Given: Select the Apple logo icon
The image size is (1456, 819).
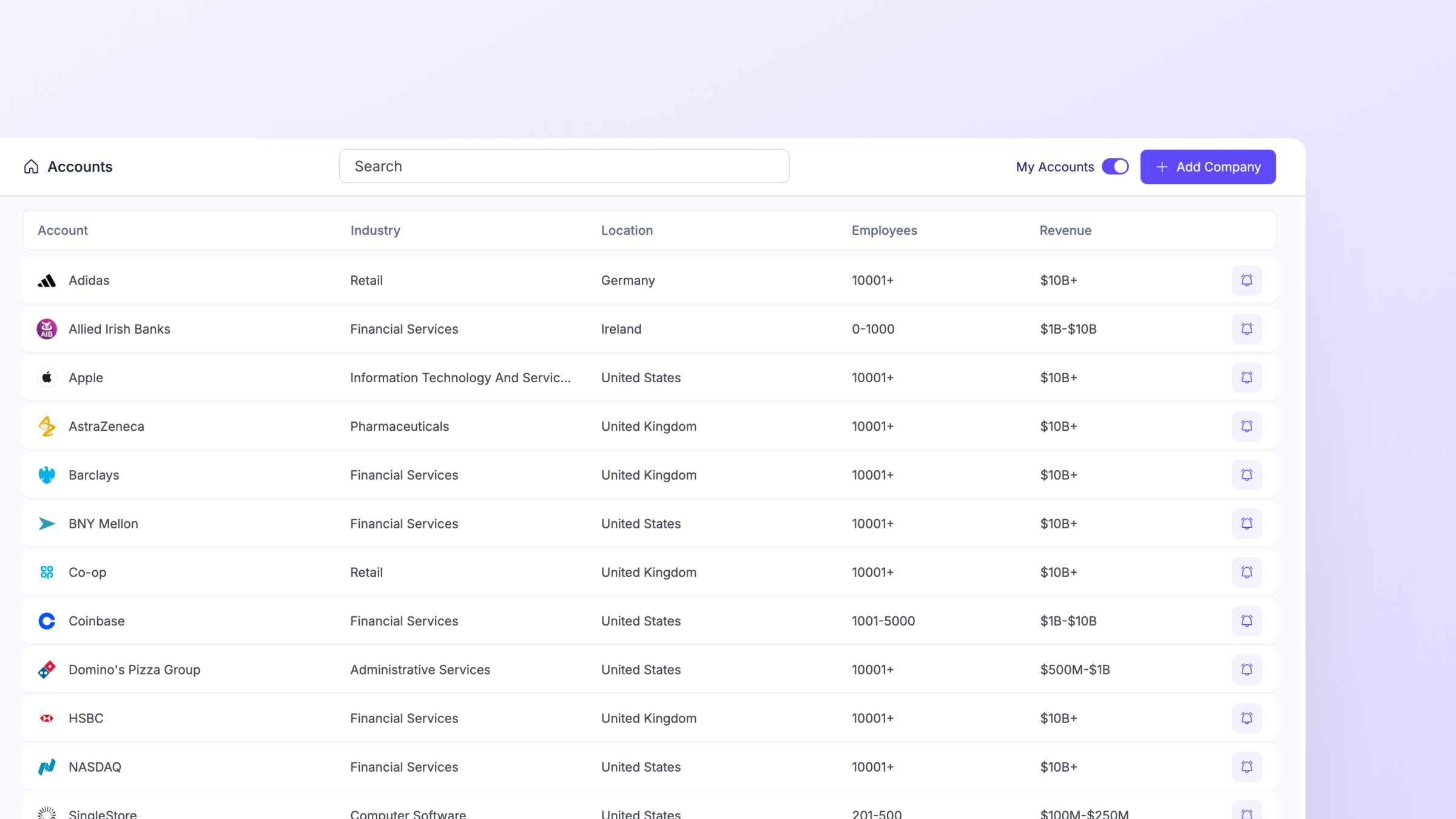Looking at the screenshot, I should (47, 377).
